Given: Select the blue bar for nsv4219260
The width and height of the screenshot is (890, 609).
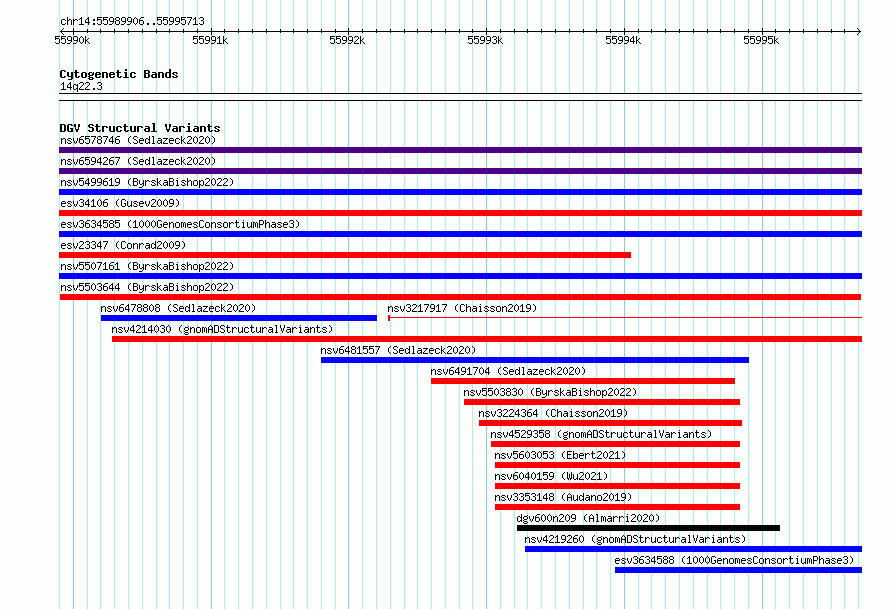Looking at the screenshot, I should 693,549.
